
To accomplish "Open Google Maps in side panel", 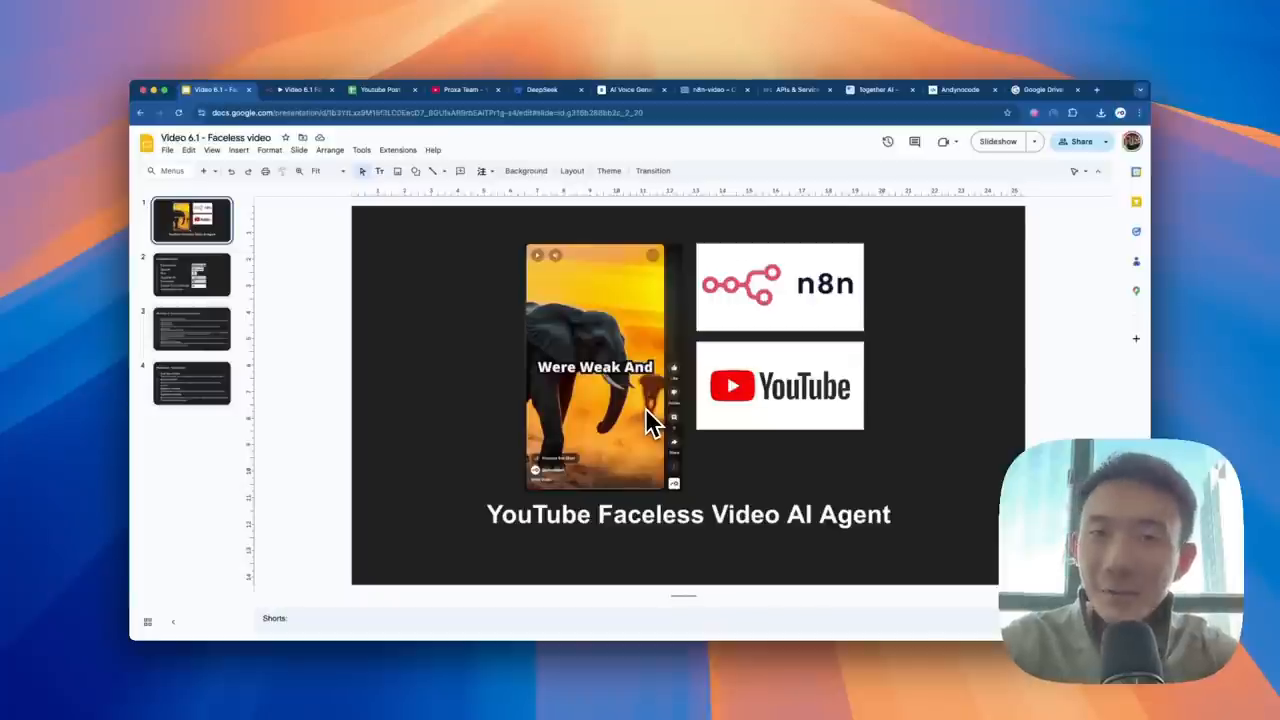I will click(x=1136, y=291).
